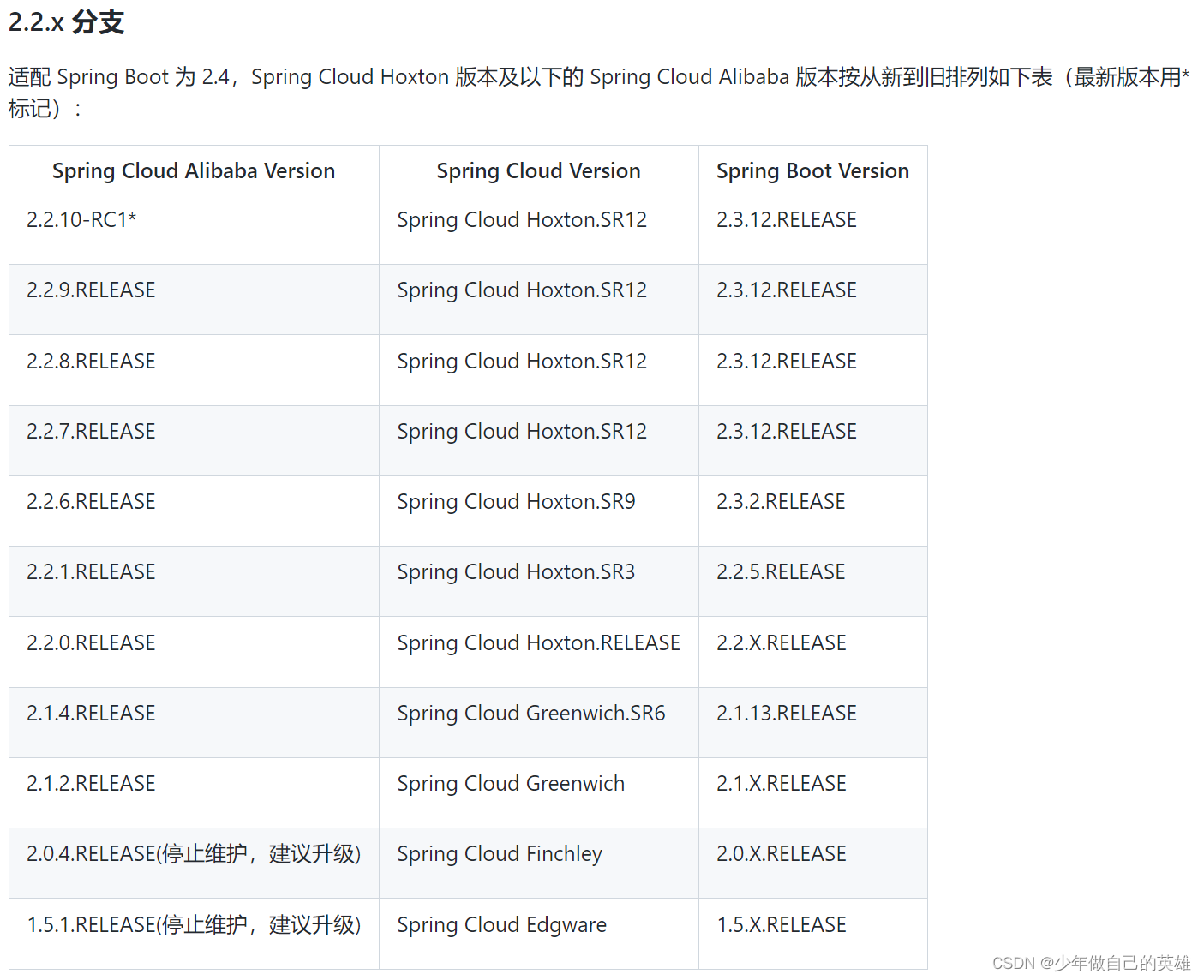
Task: Click the '1.5.X.RELEASE' Spring Boot cell
Action: pos(813,934)
